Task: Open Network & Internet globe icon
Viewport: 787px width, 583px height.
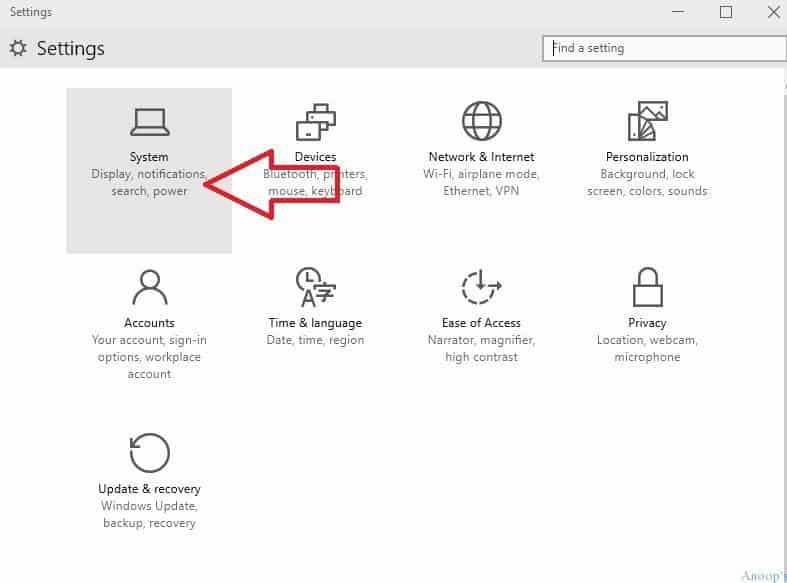Action: 481,121
